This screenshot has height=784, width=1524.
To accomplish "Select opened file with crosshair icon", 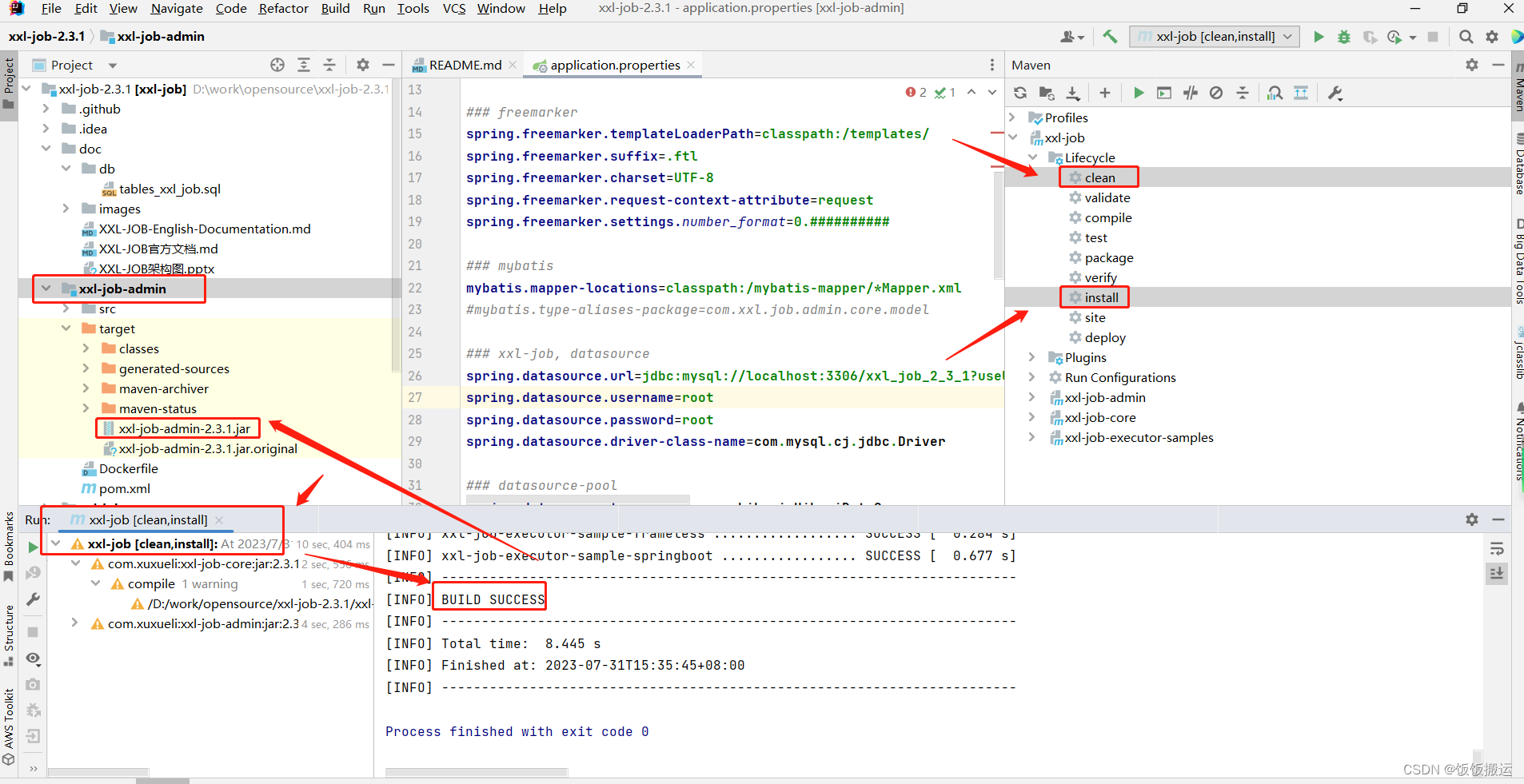I will click(x=277, y=65).
